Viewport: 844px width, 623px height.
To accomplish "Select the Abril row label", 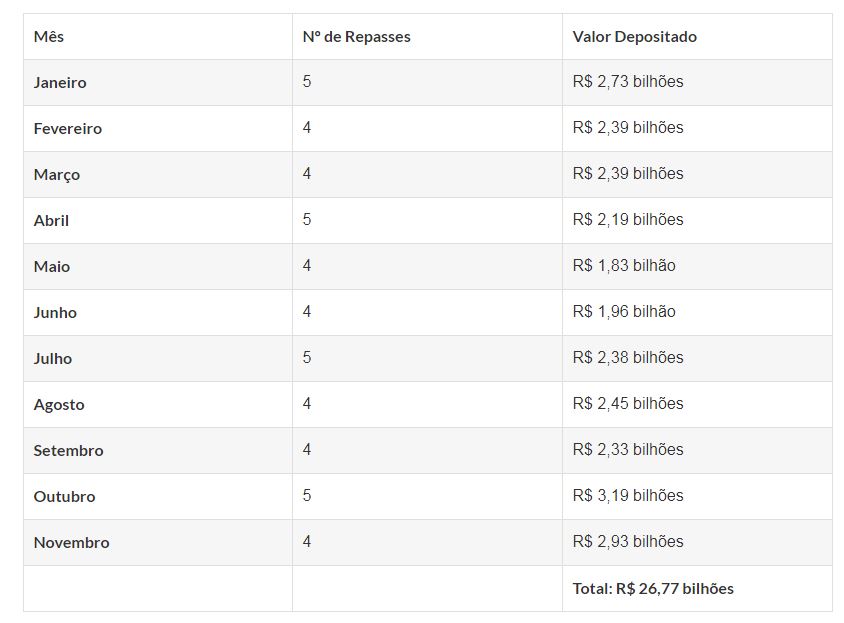I will (x=51, y=221).
